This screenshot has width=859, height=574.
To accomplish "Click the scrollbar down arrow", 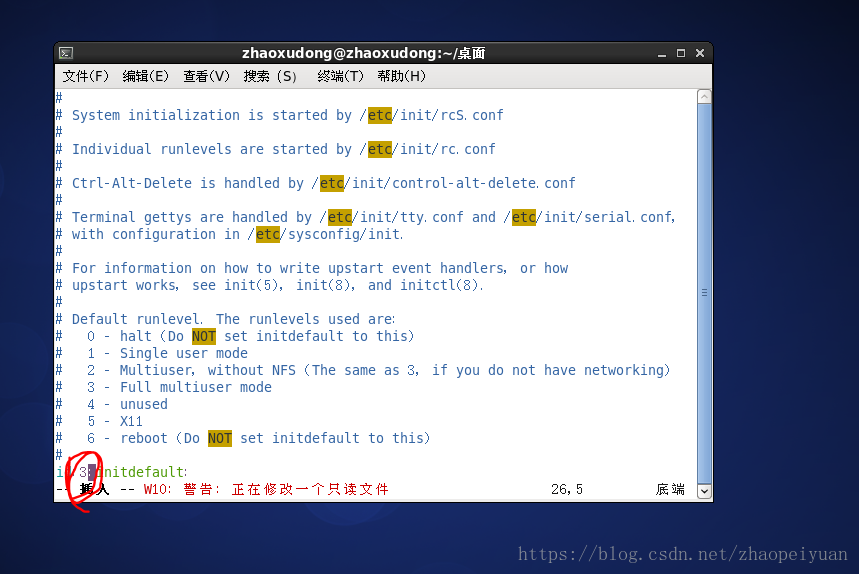I will 705,492.
